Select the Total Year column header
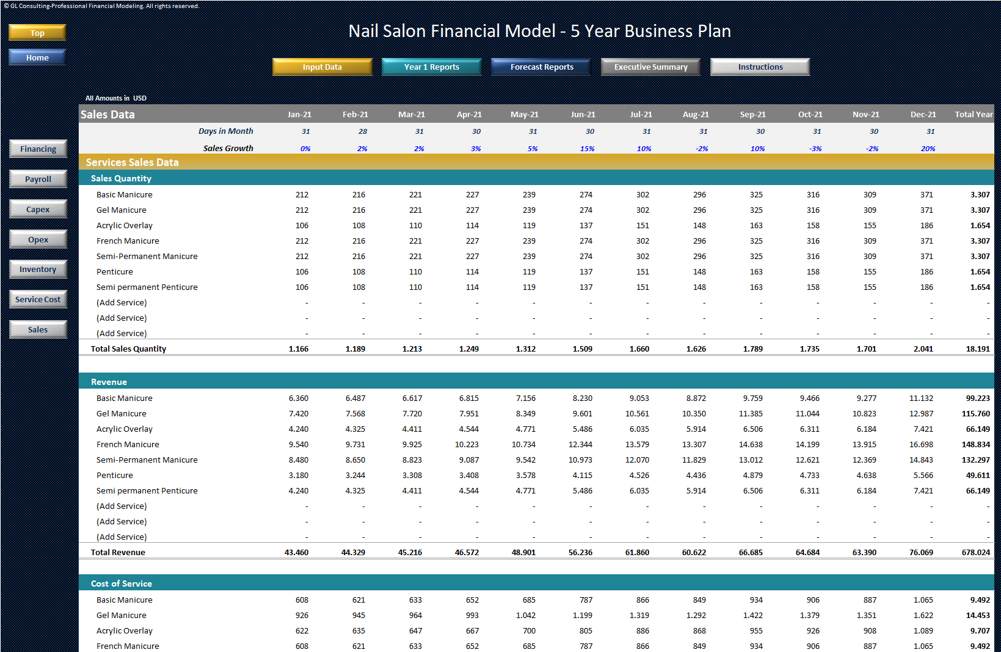 point(974,115)
